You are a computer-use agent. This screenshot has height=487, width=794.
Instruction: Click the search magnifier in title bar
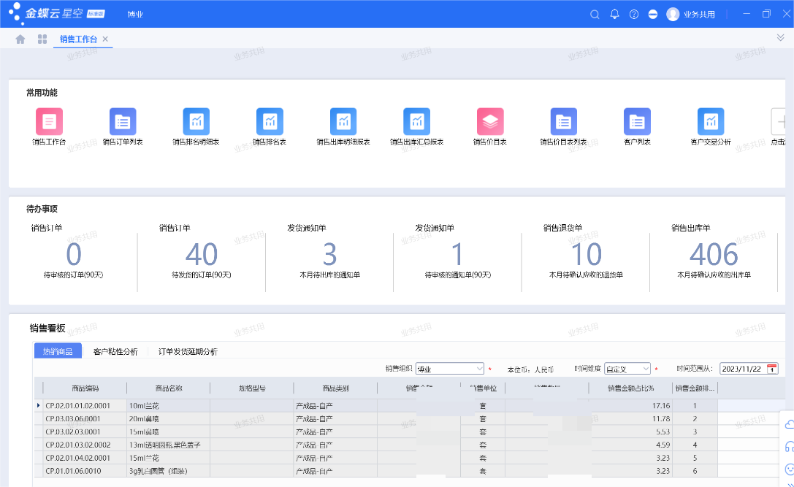(x=596, y=14)
